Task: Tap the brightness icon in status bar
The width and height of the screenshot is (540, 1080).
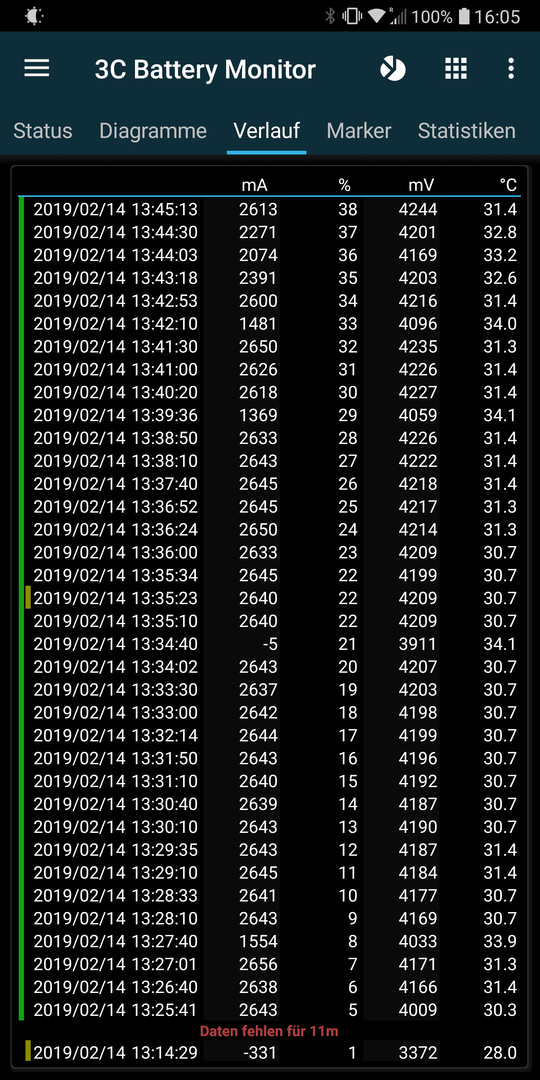Action: (34, 16)
